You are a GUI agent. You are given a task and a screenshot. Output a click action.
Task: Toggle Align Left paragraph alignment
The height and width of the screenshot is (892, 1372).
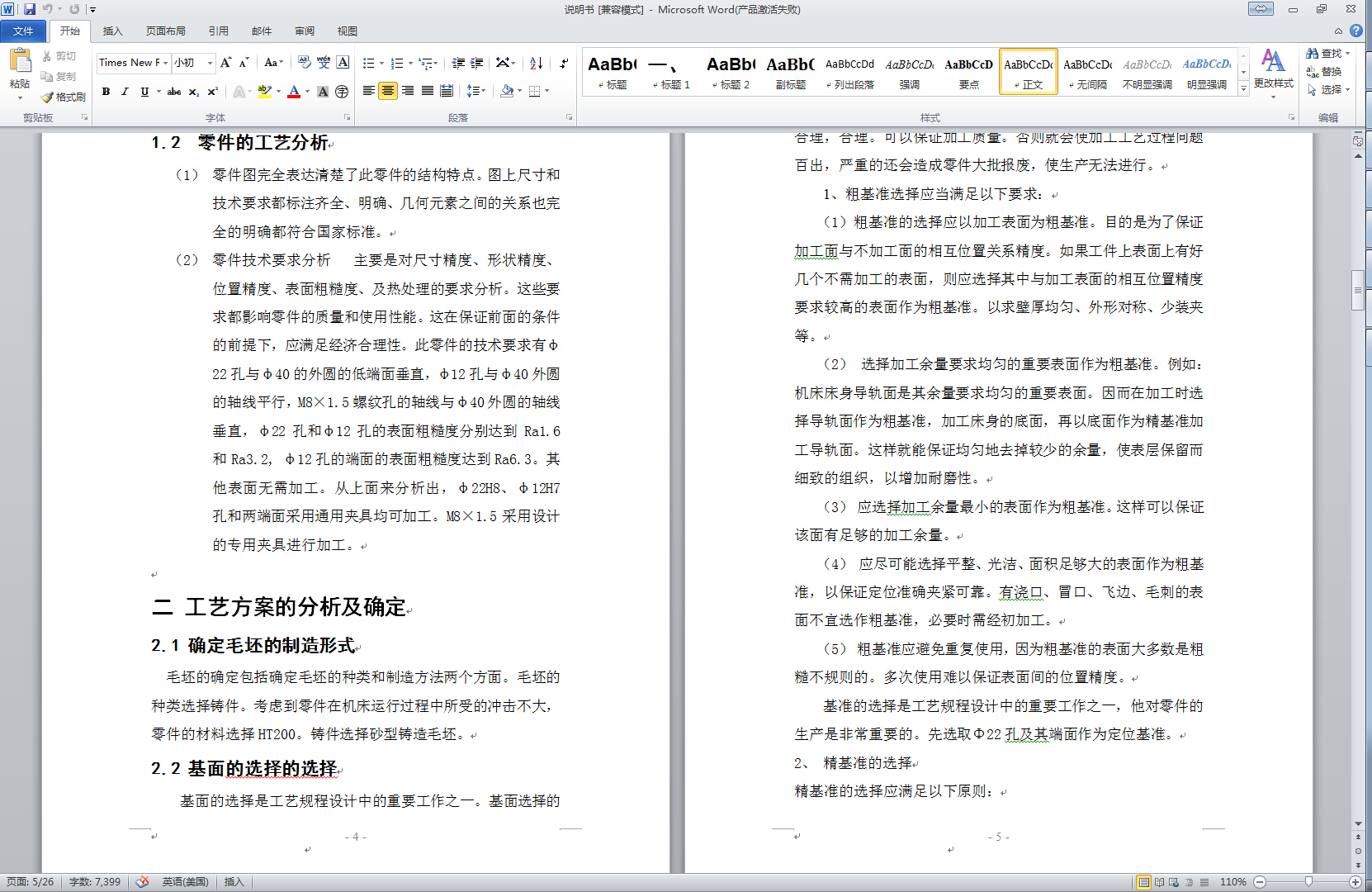[x=369, y=91]
